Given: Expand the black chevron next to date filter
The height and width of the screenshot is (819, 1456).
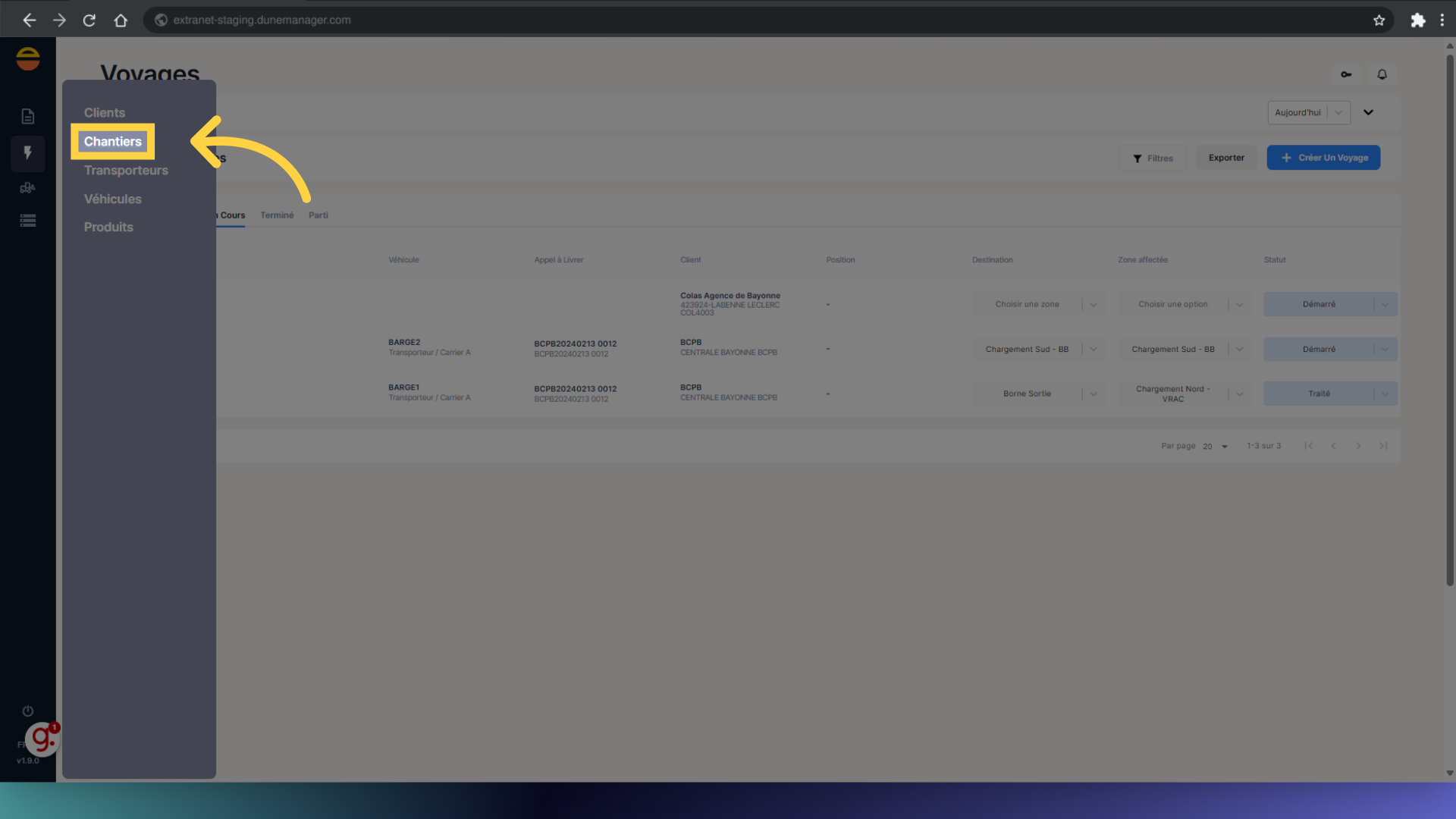Looking at the screenshot, I should pyautogui.click(x=1368, y=112).
